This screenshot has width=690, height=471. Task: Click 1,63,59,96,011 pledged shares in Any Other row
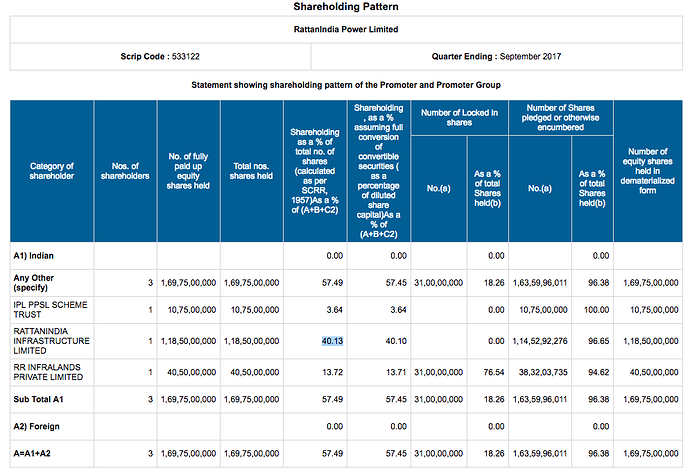pos(540,283)
